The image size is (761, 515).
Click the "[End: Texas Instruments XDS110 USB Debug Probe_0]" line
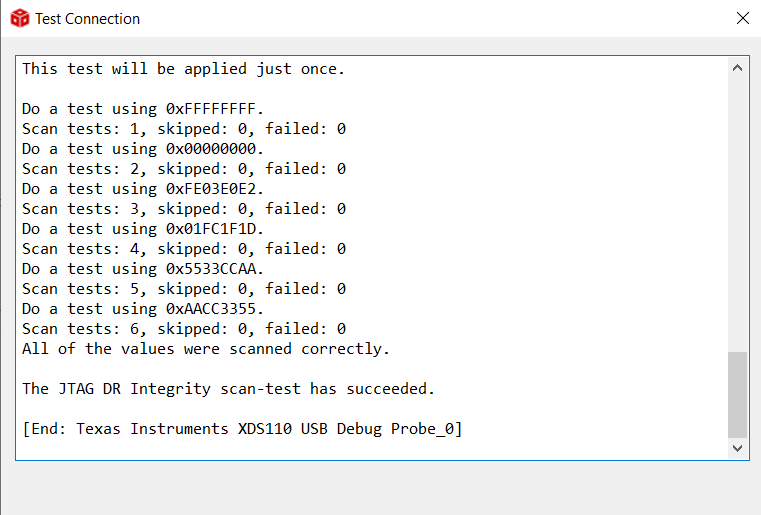[241, 429]
